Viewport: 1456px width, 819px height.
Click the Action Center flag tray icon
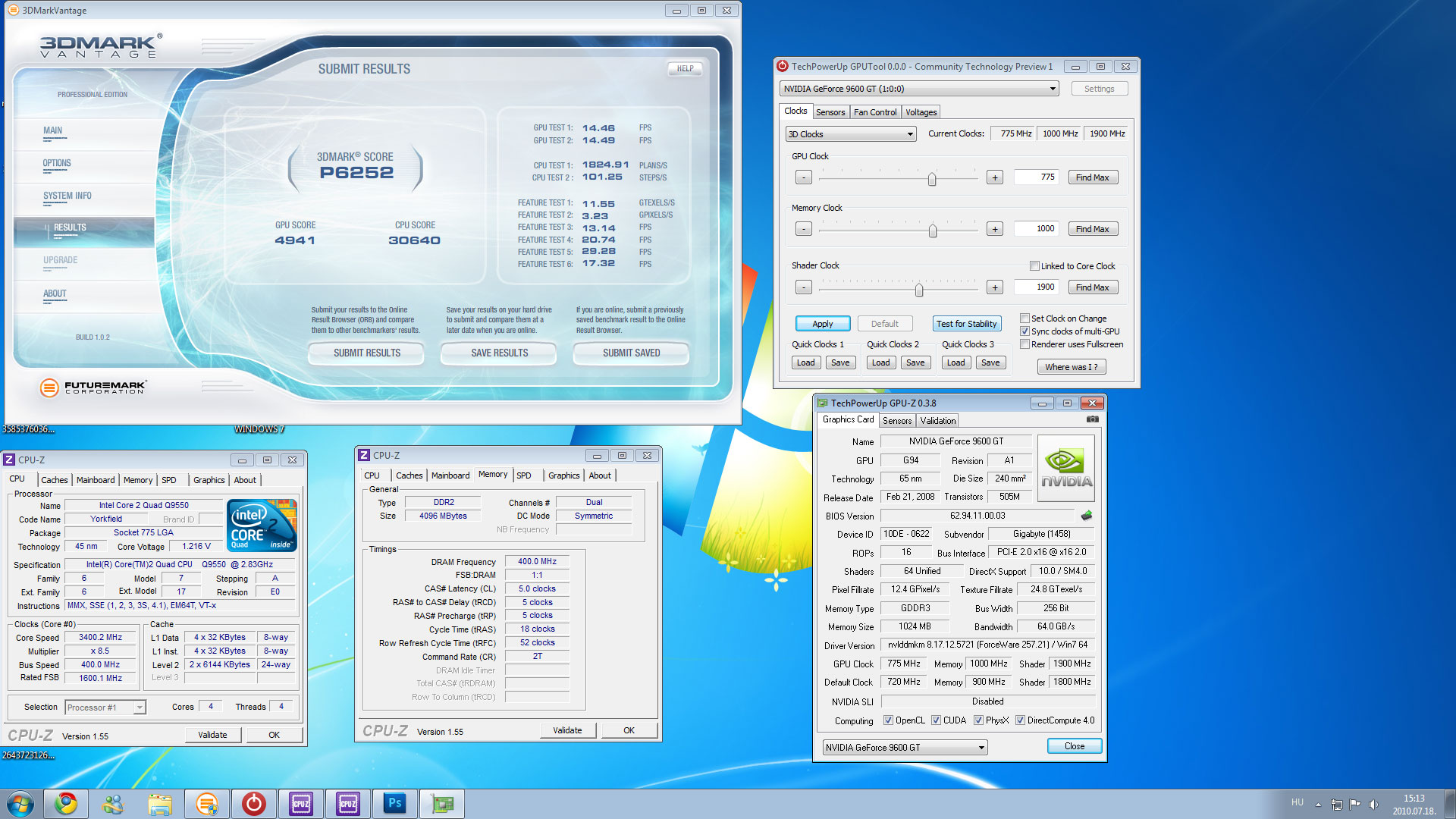pyautogui.click(x=1354, y=804)
